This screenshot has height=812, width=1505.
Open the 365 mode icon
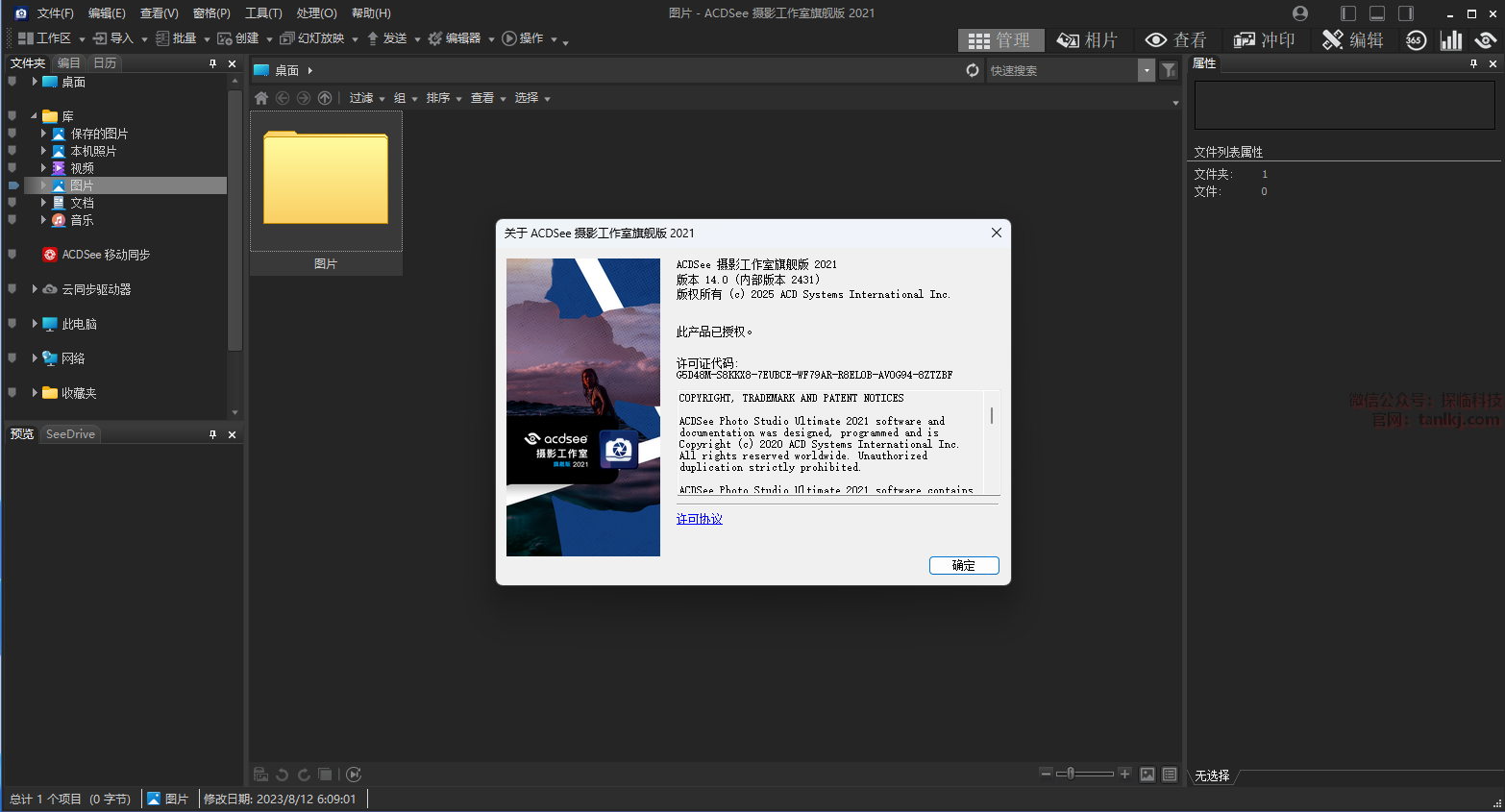[1415, 39]
